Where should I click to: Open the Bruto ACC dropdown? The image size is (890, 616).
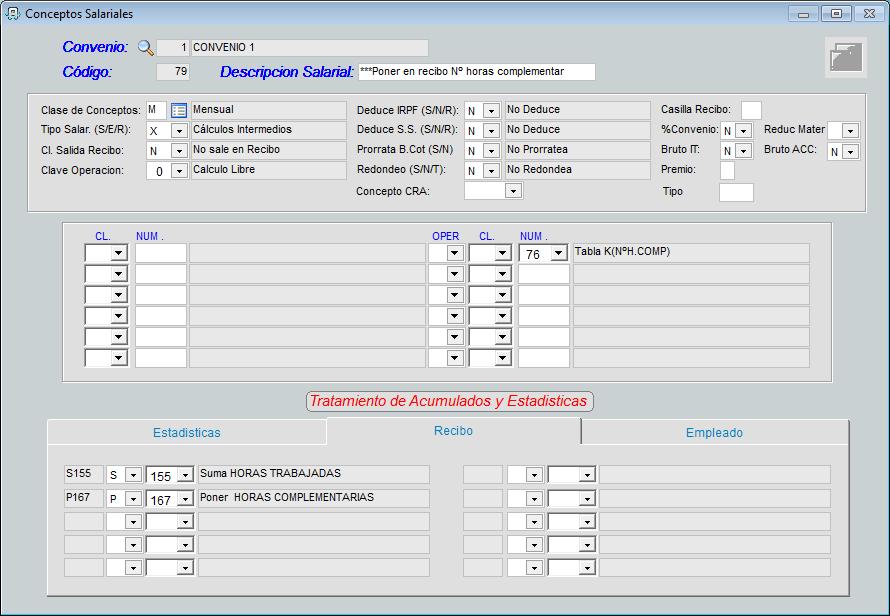850,152
